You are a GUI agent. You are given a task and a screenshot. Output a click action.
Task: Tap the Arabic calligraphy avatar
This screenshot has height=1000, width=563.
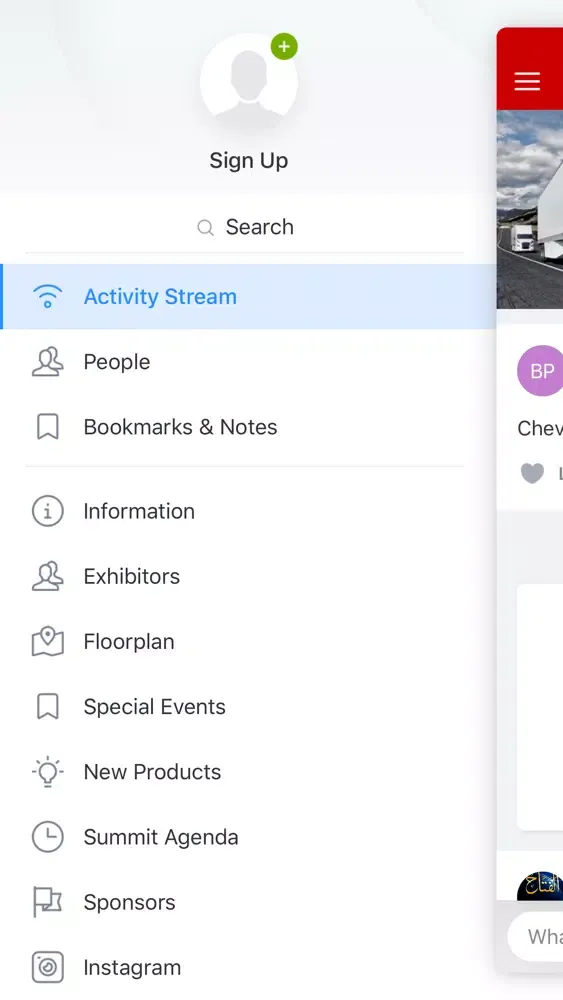coord(540,886)
